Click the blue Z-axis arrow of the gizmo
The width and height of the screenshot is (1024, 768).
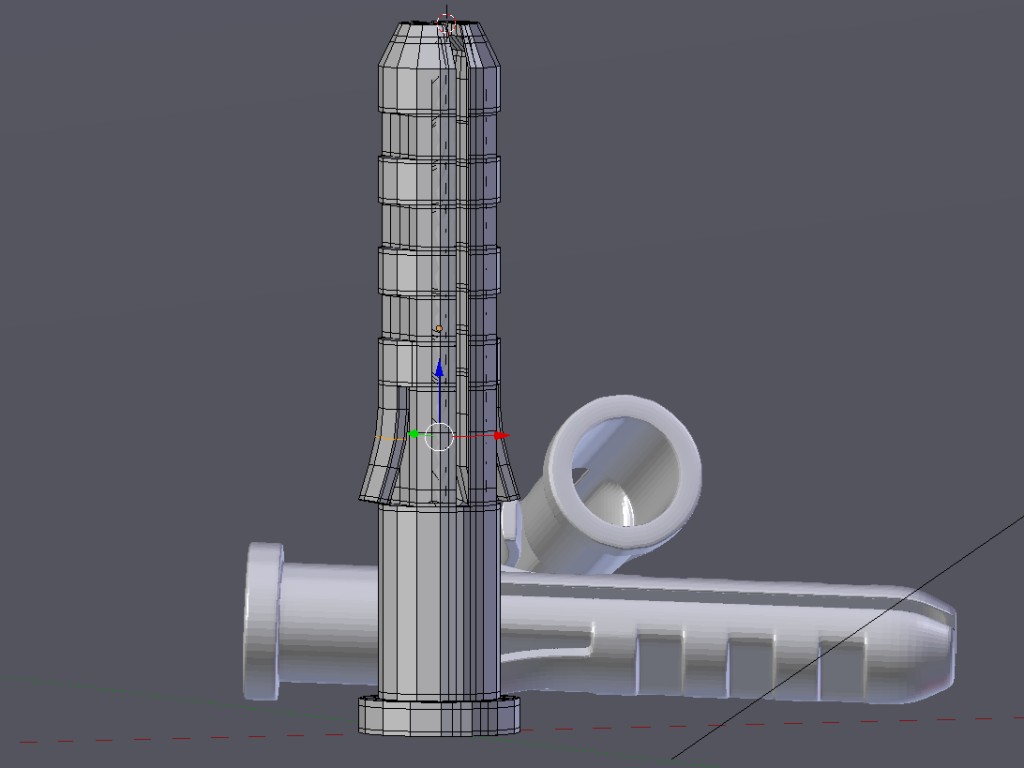438,371
